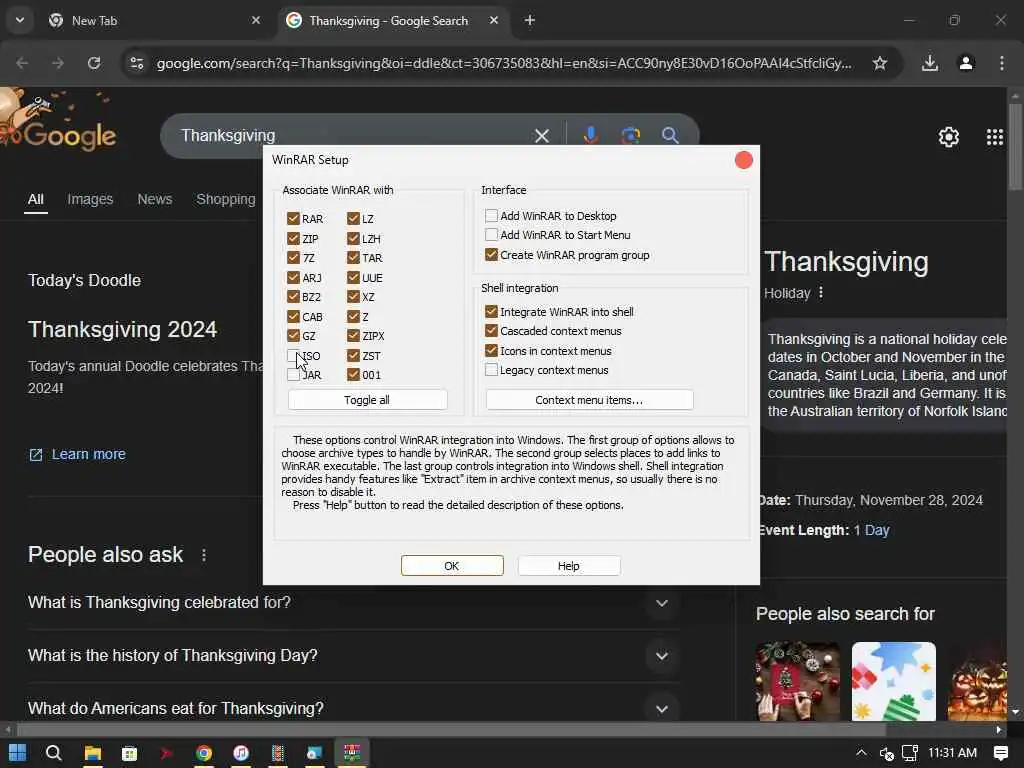1024x768 pixels.
Task: Open Thanksgiving Holiday panel options menu
Action: coord(821,293)
